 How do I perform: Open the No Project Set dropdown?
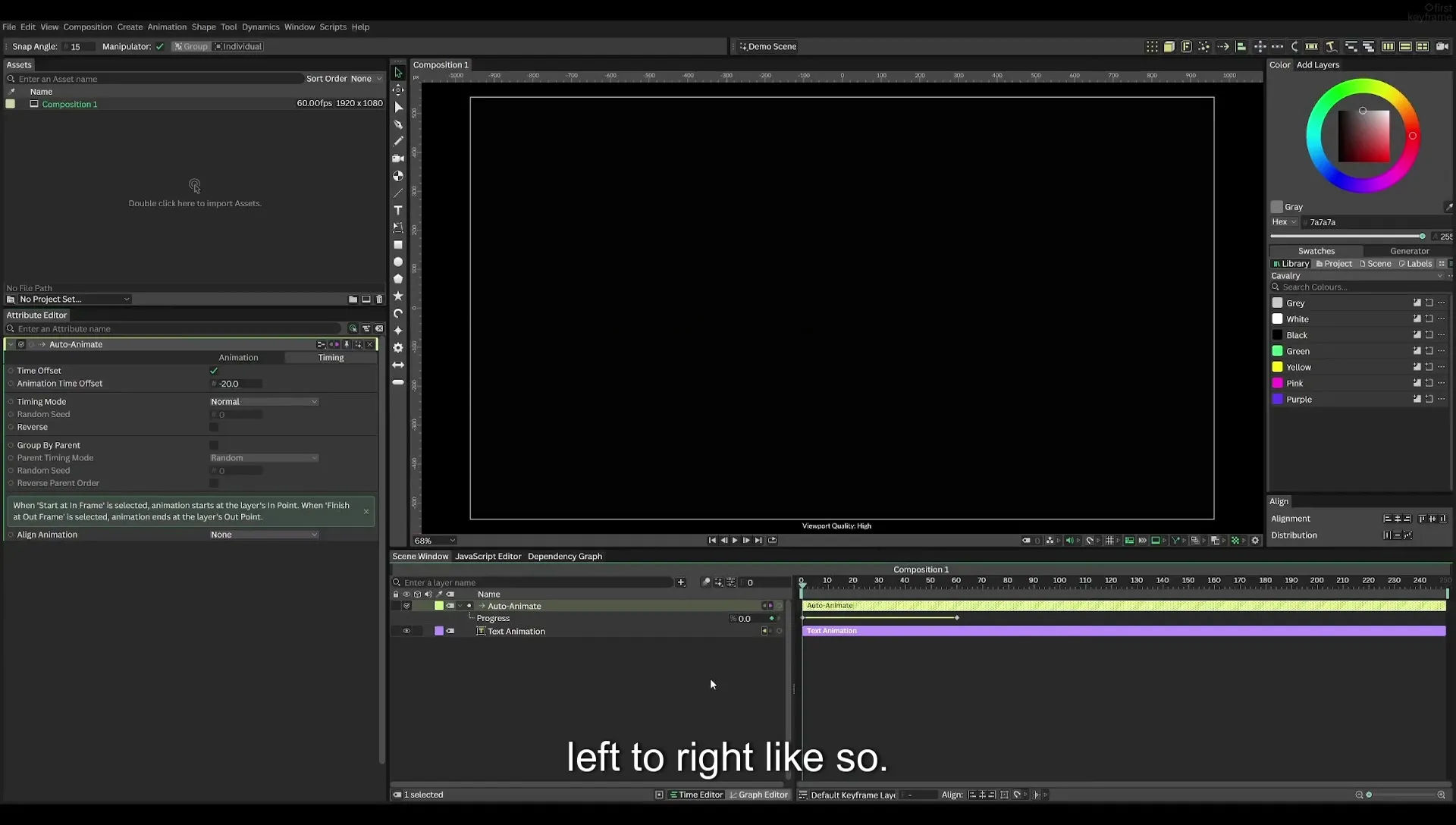(x=74, y=300)
